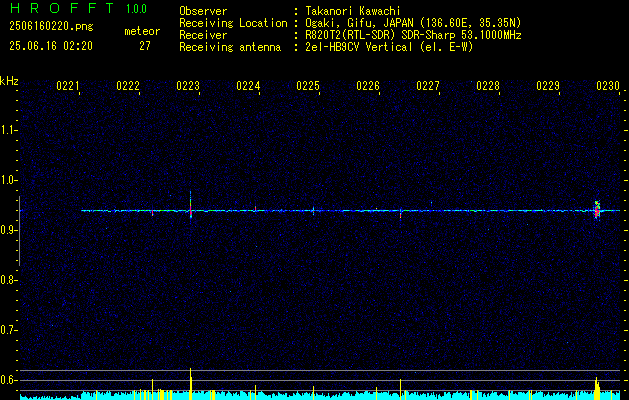The width and height of the screenshot is (629, 400).
Task: Click the 0227 time marker
Action: [428, 86]
